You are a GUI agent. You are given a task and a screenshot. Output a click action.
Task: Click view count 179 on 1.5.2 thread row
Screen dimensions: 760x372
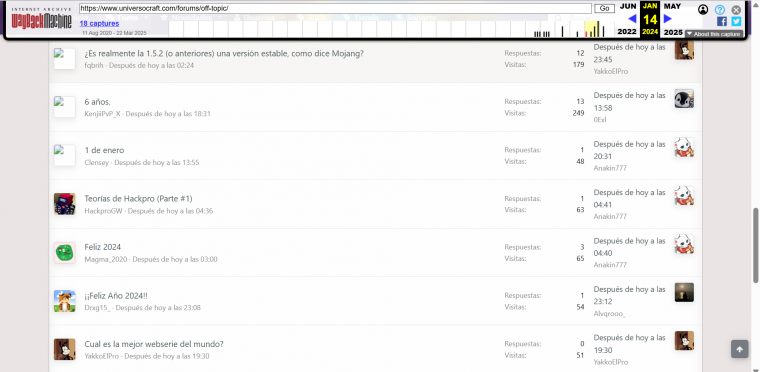(578, 65)
